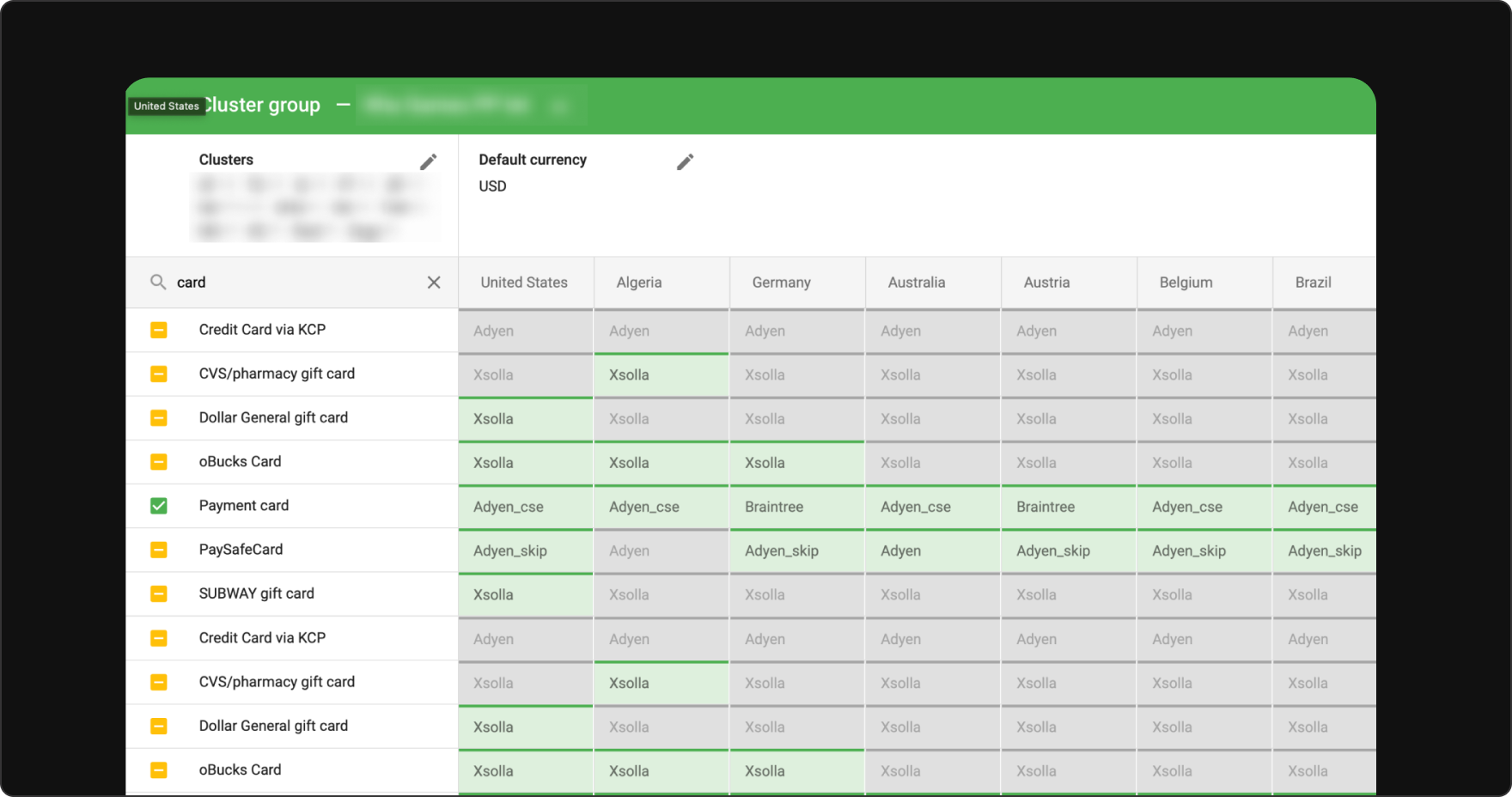
Task: Select the Algeria column header
Action: coord(638,282)
